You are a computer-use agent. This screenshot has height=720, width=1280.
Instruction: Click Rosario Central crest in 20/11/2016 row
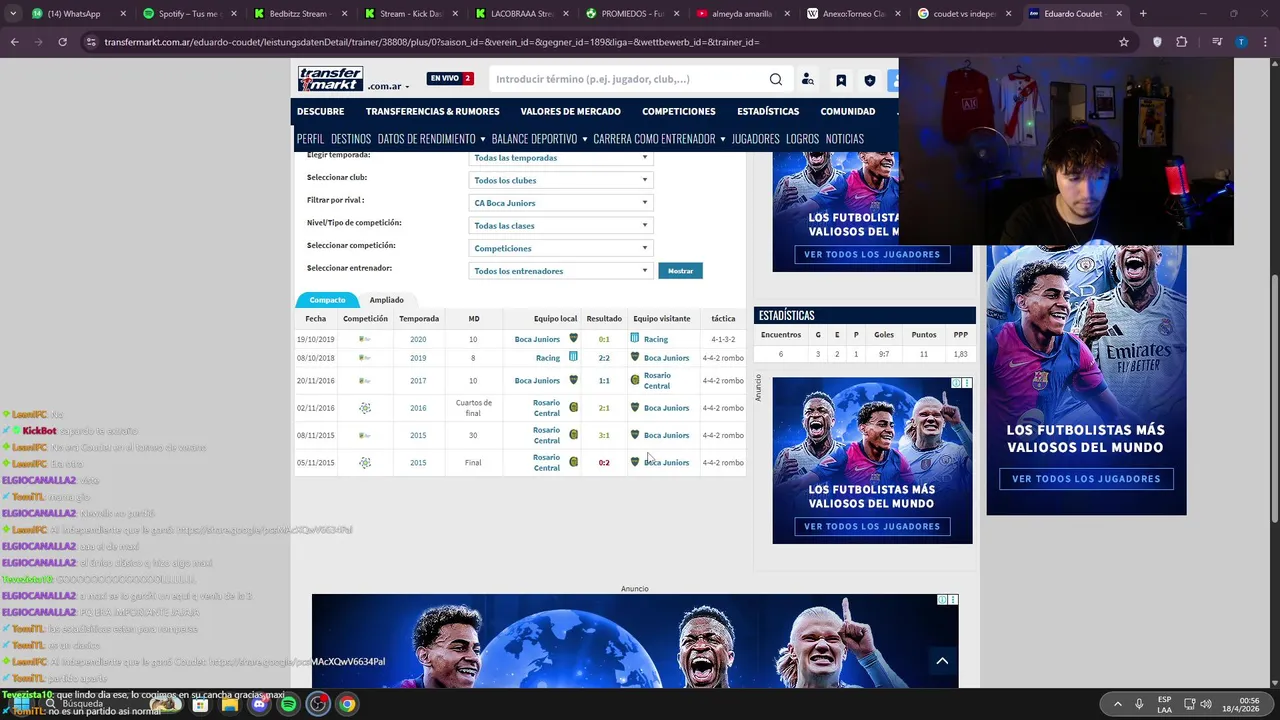(x=635, y=381)
